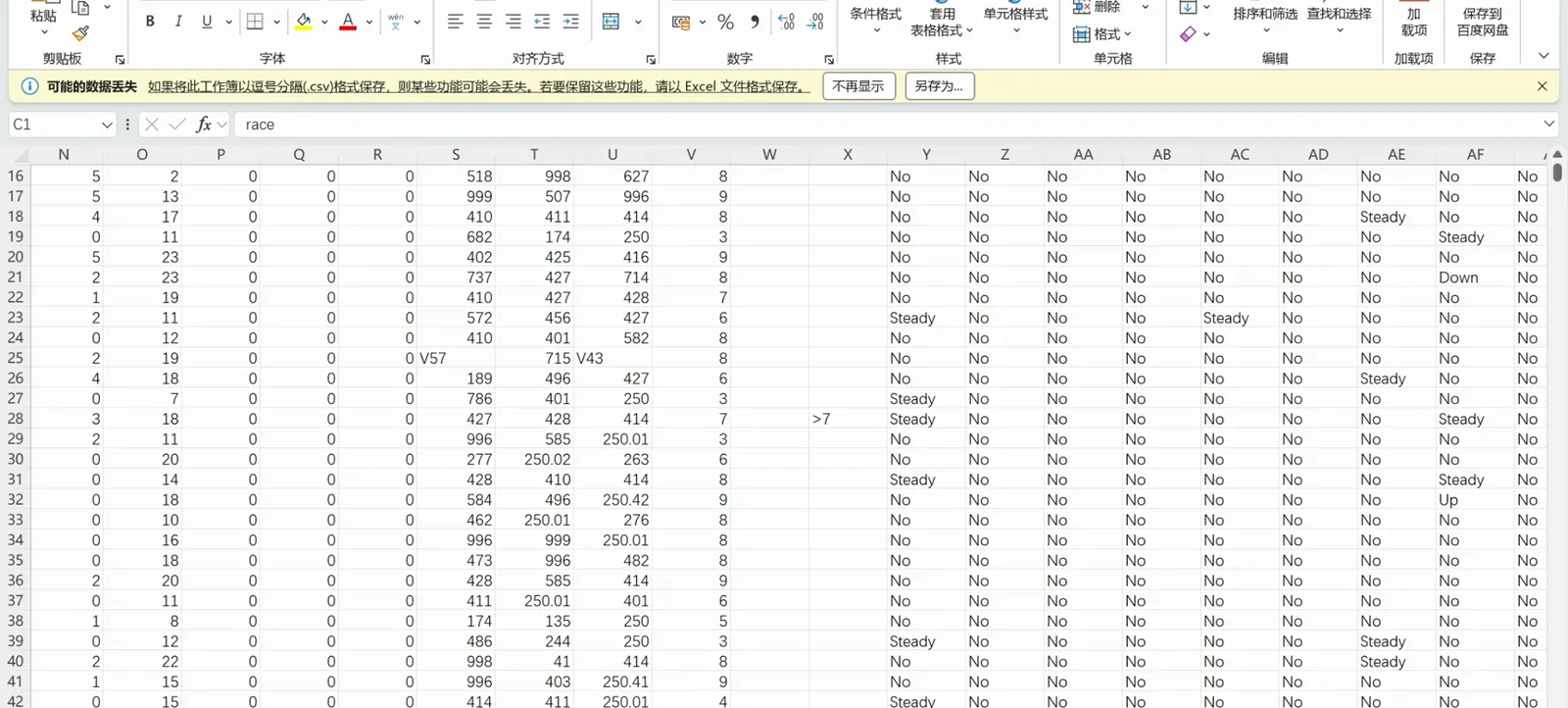Viewport: 1568px width, 708px height.
Task: Click the 另存为... button
Action: [939, 86]
